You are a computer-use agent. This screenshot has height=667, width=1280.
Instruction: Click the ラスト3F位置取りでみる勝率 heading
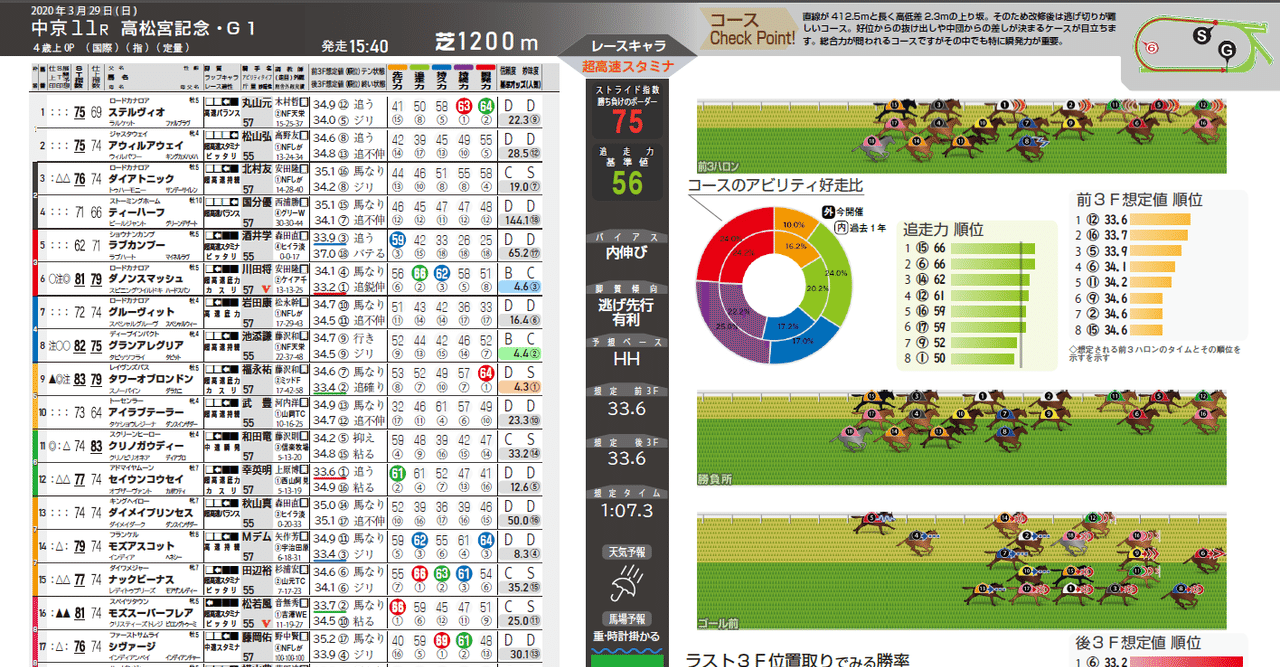click(798, 658)
